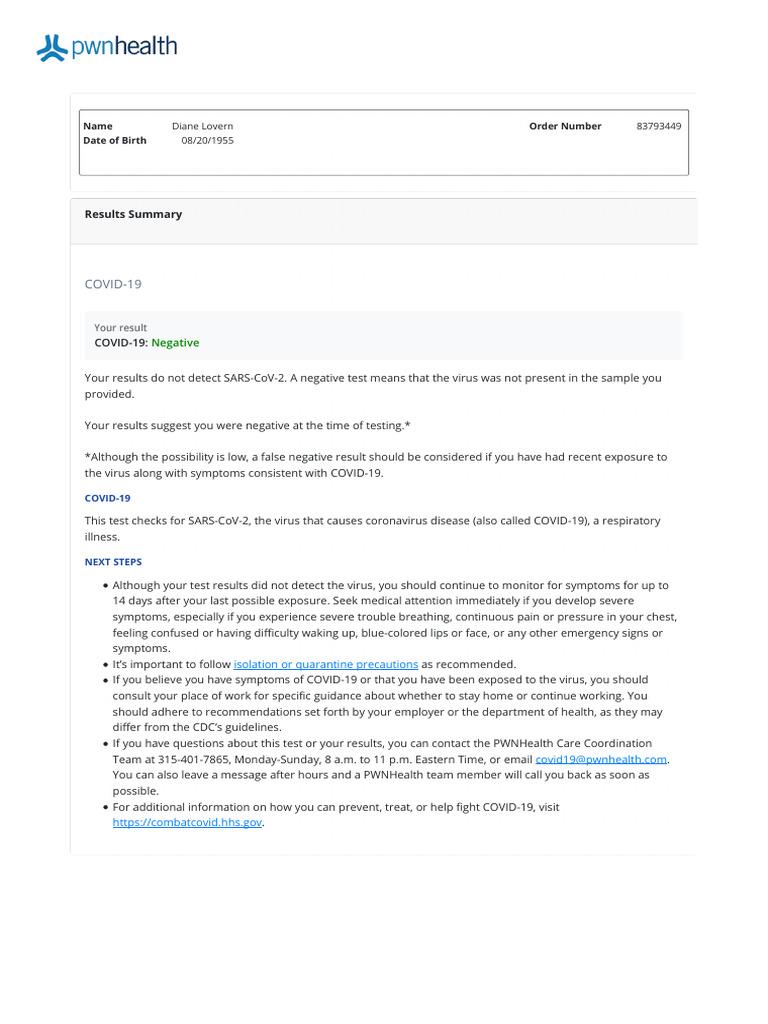Click the blue COVID-19 subheading
The height and width of the screenshot is (1024, 768).
pyautogui.click(x=108, y=498)
